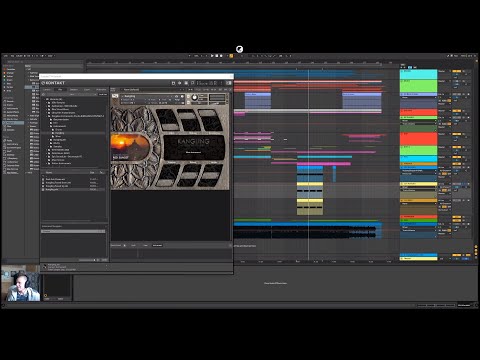This screenshot has width=480, height=360.
Task: Select the first instrument file in Kontakt file list
Action: tap(74, 179)
